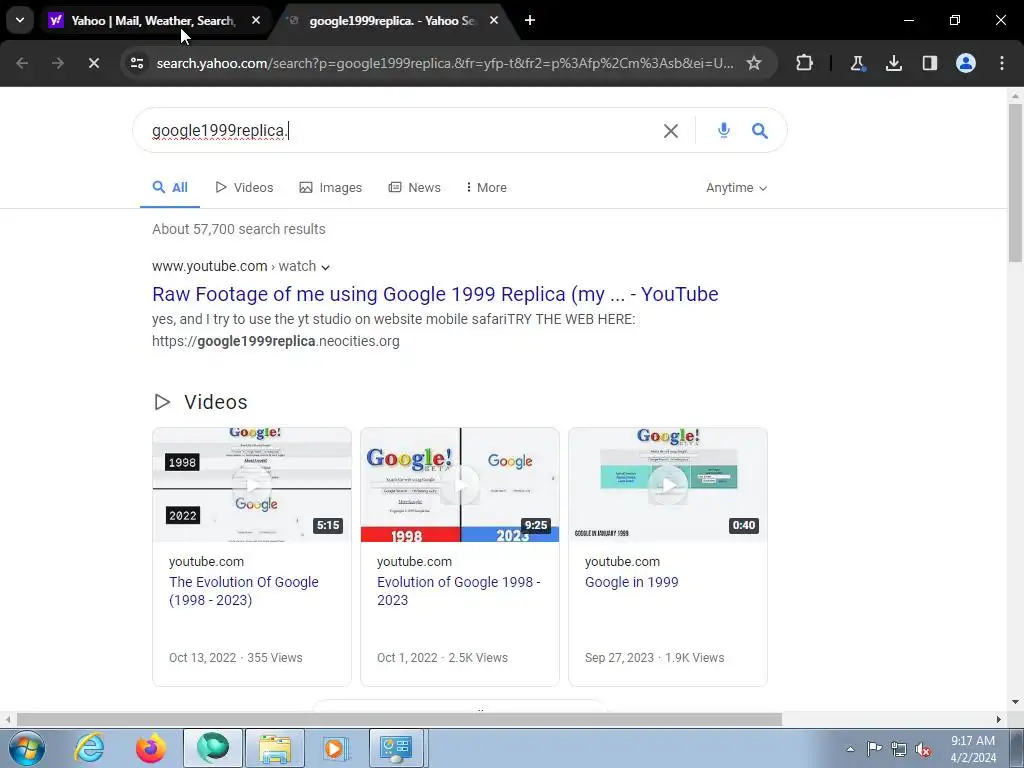Expand the More search categories menu
Image resolution: width=1024 pixels, height=768 pixels.
(487, 187)
